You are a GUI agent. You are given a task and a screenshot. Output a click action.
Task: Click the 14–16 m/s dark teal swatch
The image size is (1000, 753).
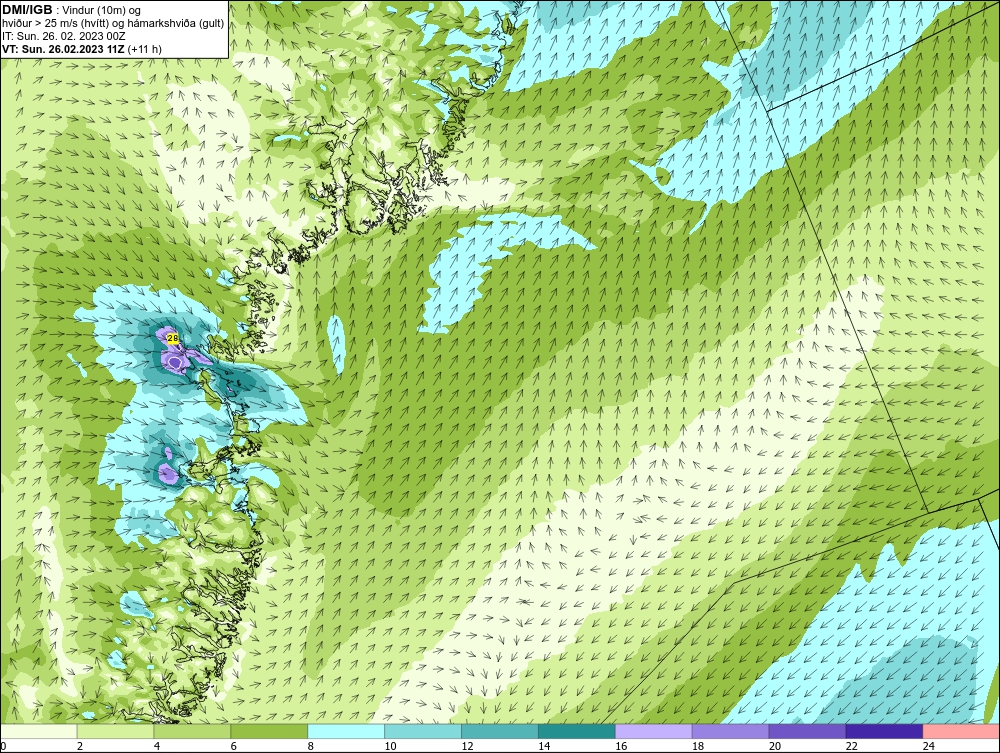[x=577, y=731]
